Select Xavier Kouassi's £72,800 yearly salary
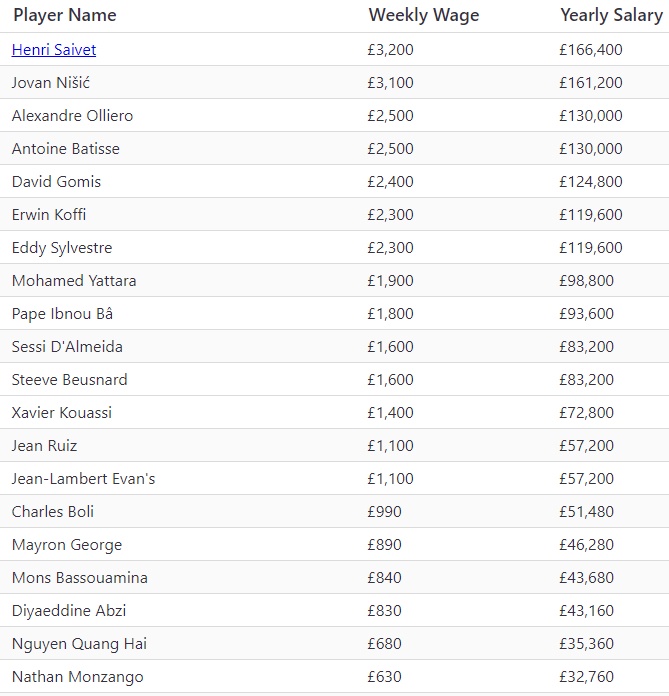This screenshot has width=669, height=696. [586, 412]
